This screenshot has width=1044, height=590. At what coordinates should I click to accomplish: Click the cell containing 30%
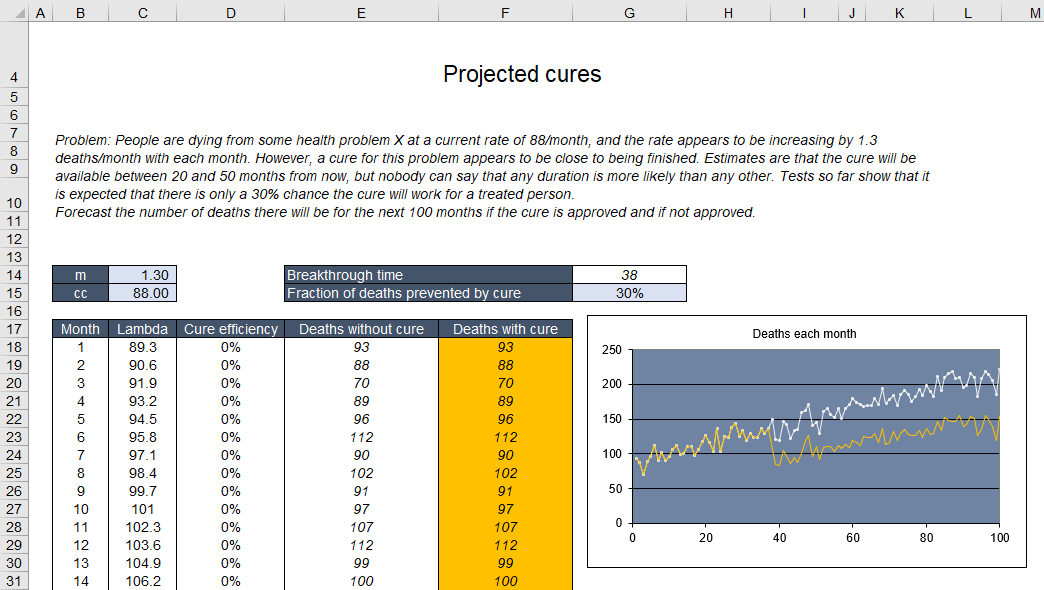click(629, 293)
